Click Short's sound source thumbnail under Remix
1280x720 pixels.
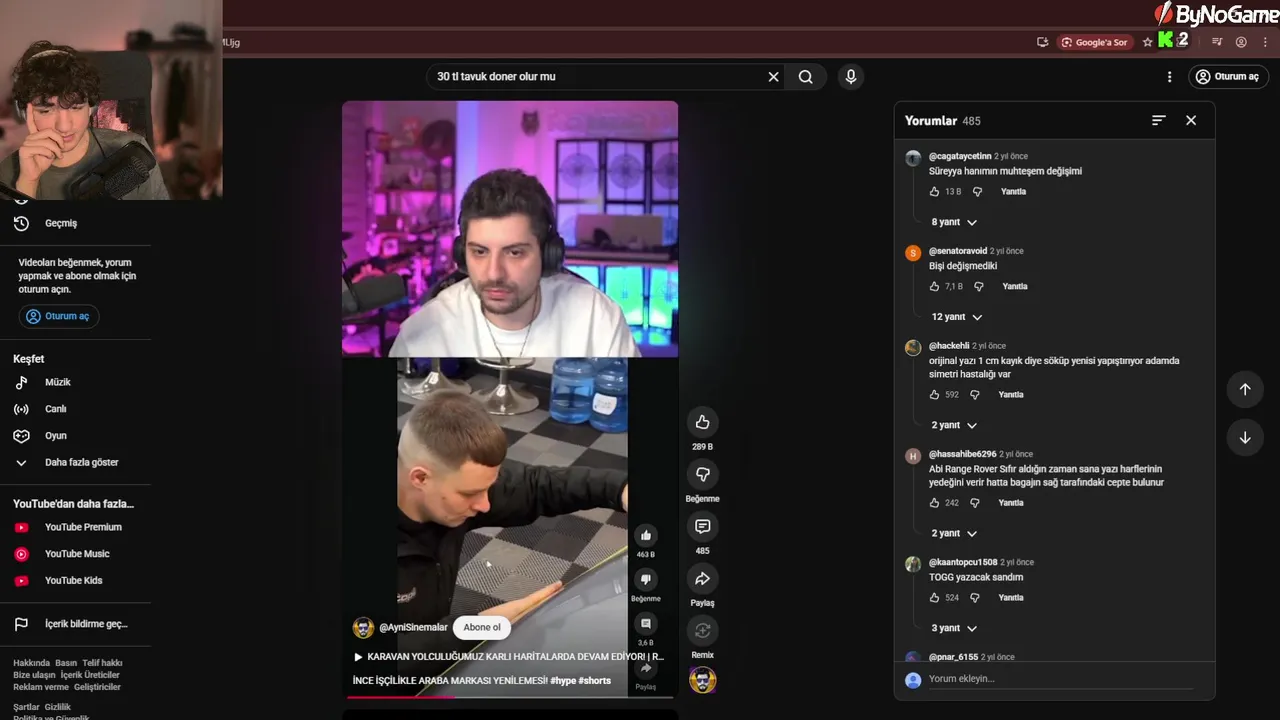pyautogui.click(x=702, y=680)
